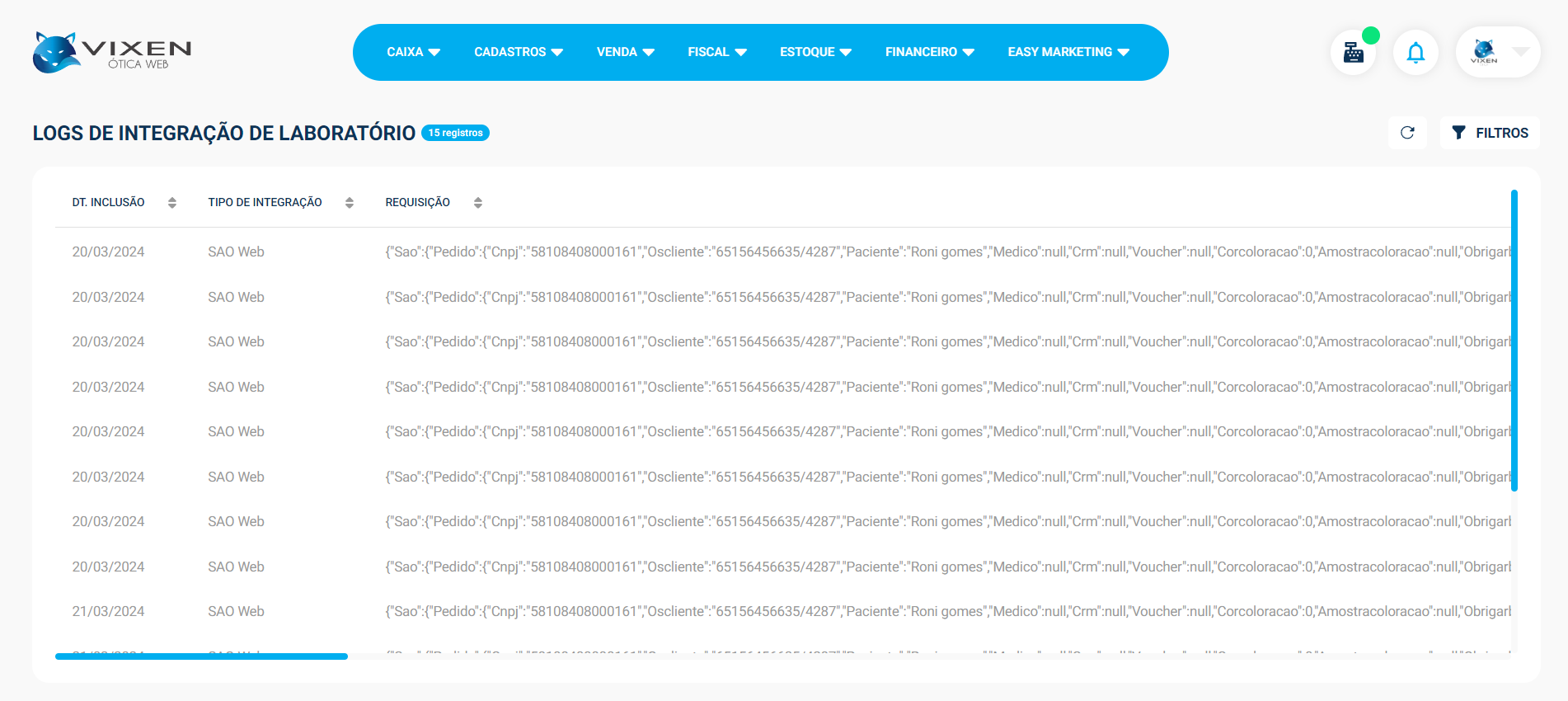Sort by Requisição column arrows

click(478, 203)
